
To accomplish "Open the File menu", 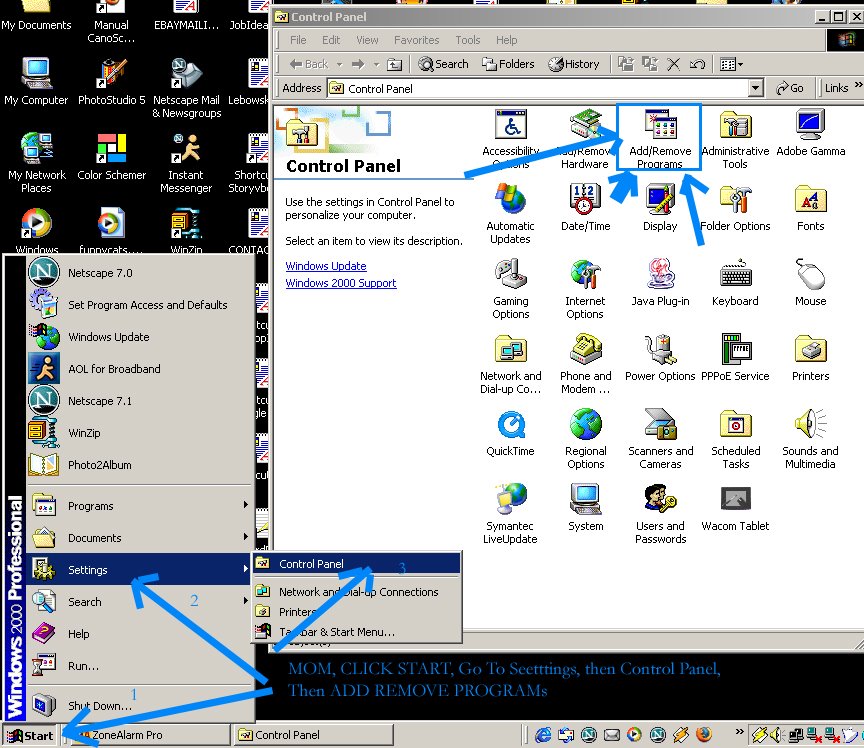I will pos(298,40).
